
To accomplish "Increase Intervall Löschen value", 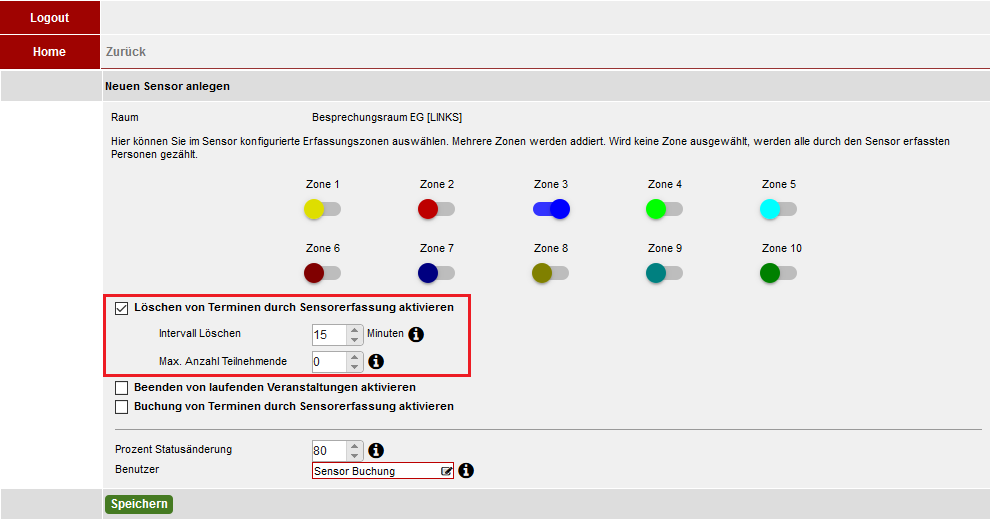I will pos(355,330).
